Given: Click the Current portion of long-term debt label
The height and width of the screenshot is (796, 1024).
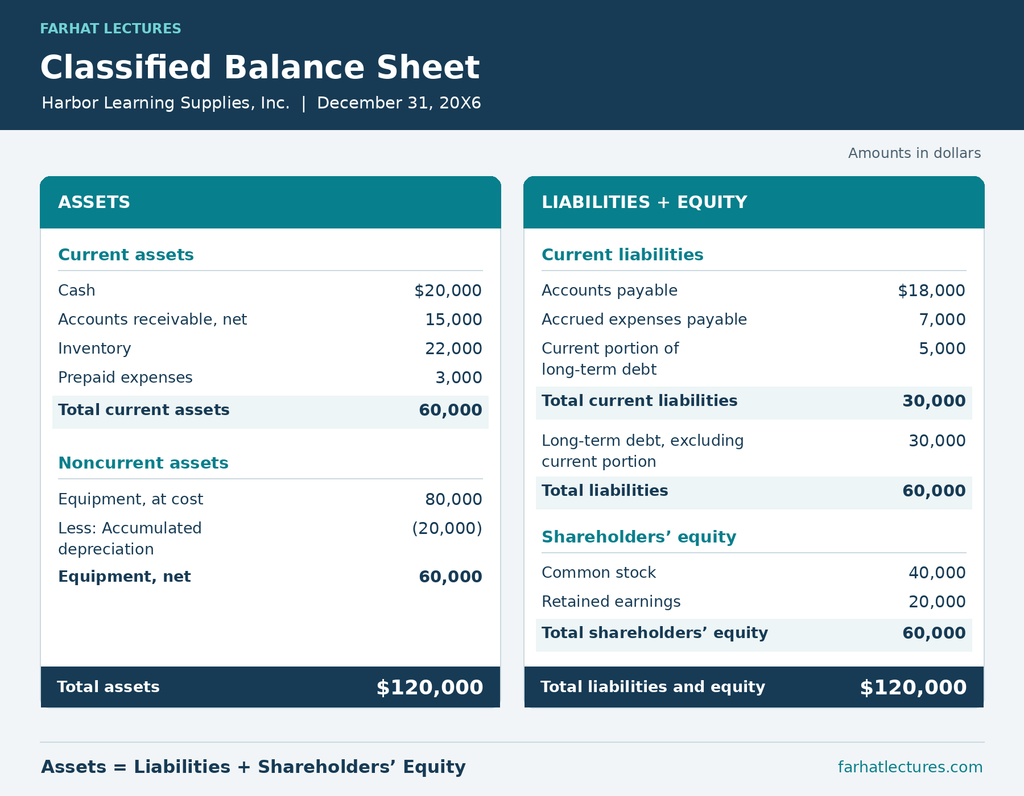Looking at the screenshot, I should [x=610, y=359].
